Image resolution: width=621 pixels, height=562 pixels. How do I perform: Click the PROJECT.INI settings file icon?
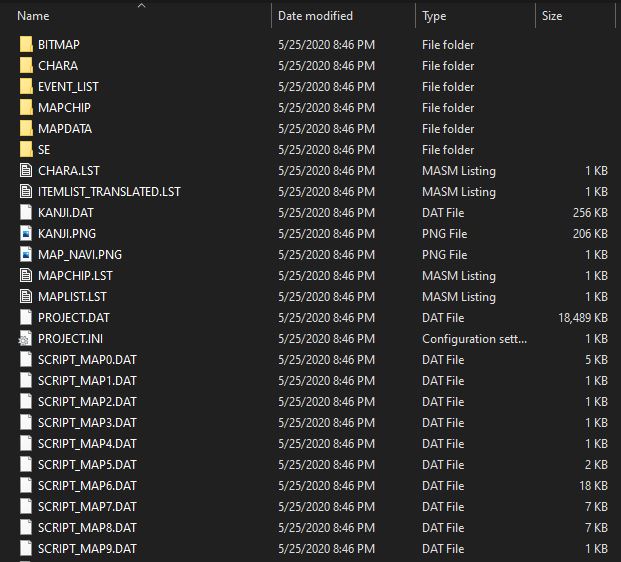click(x=26, y=339)
